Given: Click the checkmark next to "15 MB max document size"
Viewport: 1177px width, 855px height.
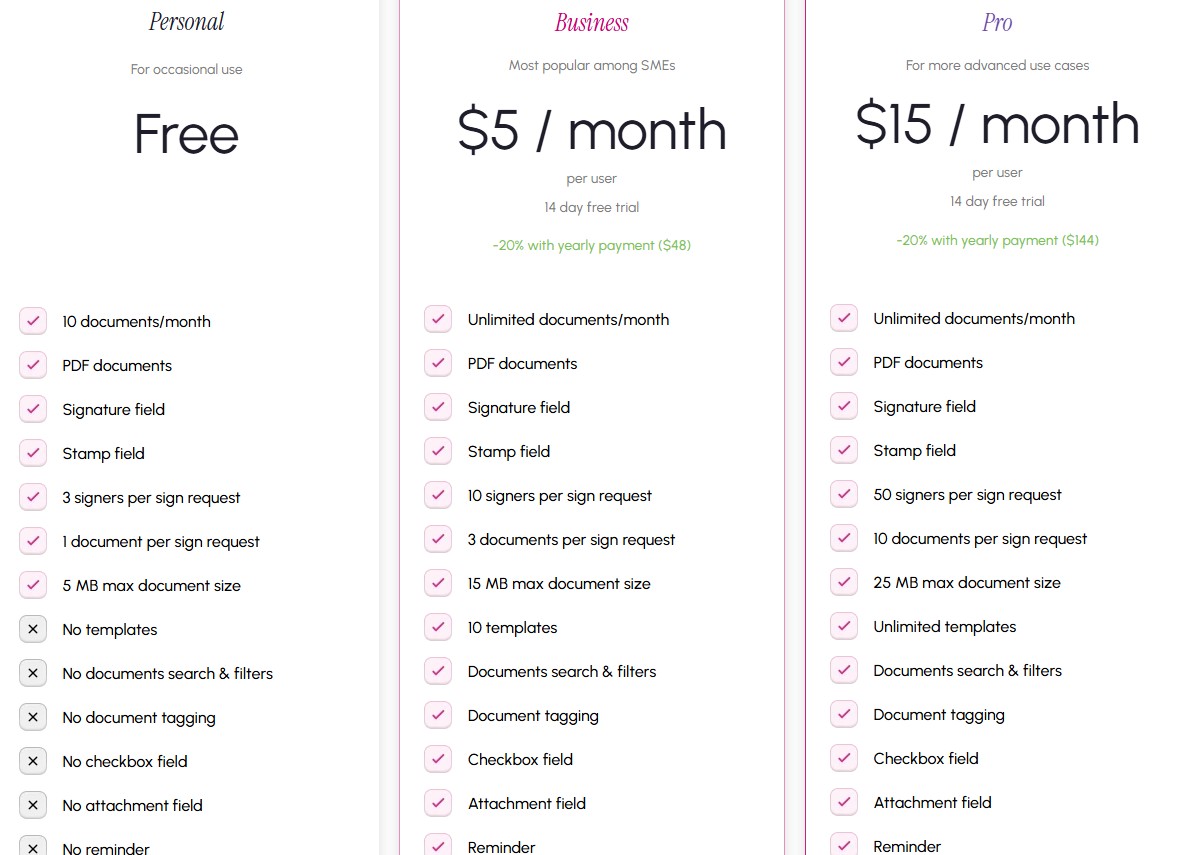Looking at the screenshot, I should (x=438, y=583).
